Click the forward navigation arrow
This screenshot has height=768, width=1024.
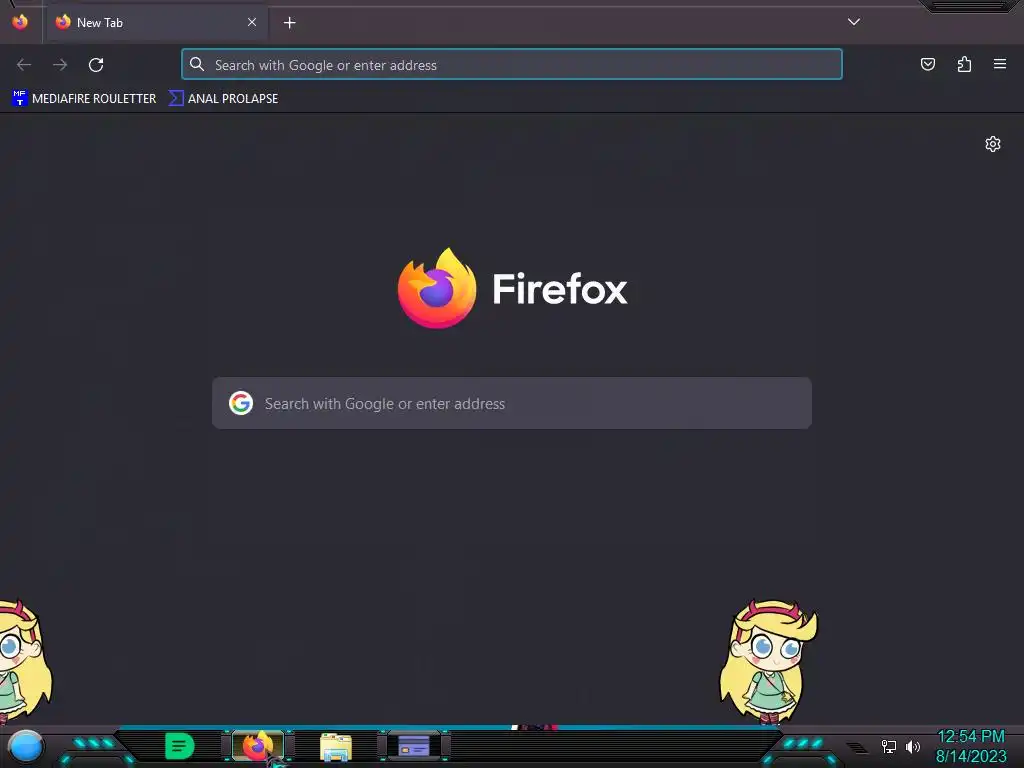[60, 65]
